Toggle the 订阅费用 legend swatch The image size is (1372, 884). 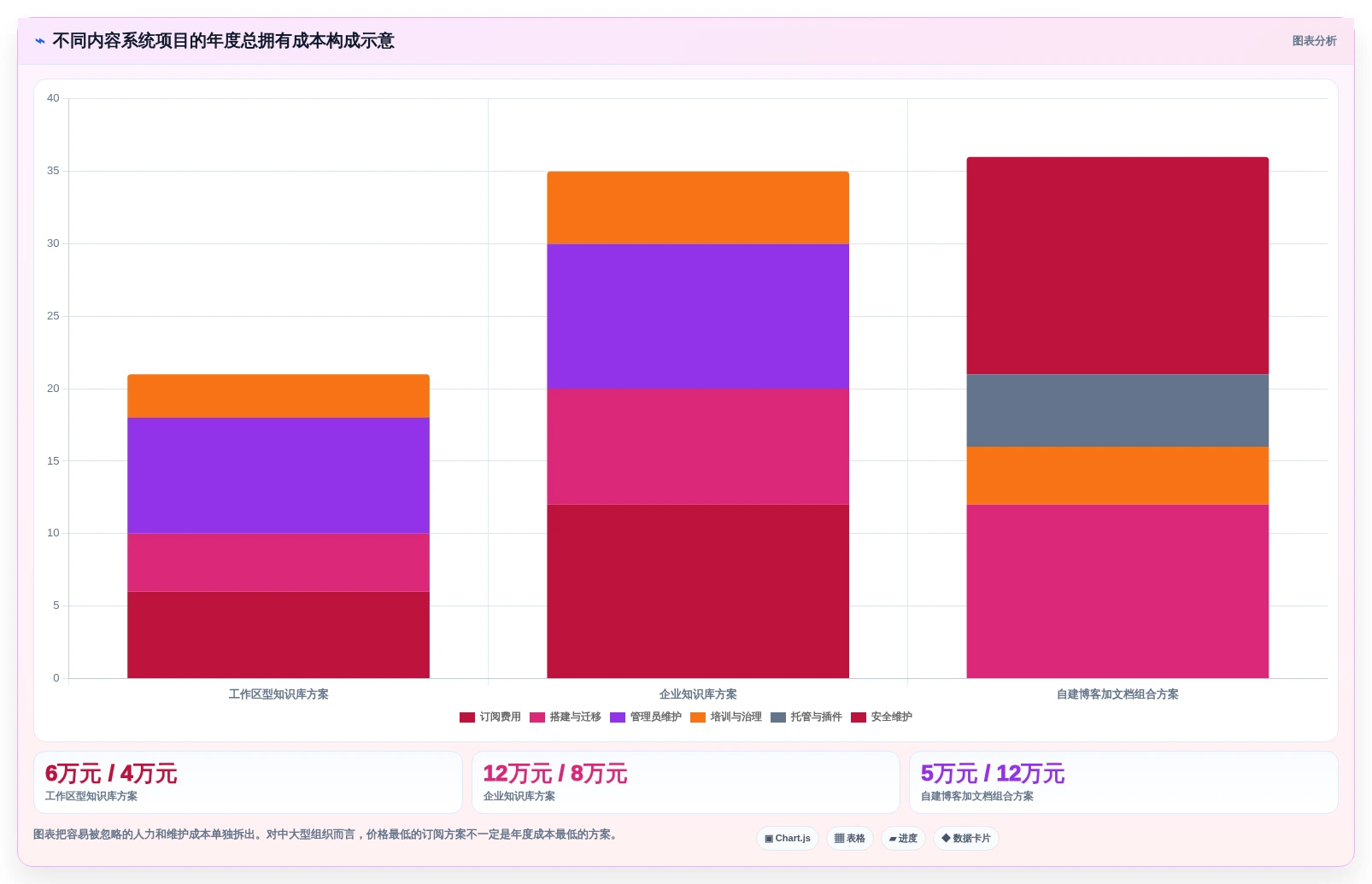coord(467,717)
